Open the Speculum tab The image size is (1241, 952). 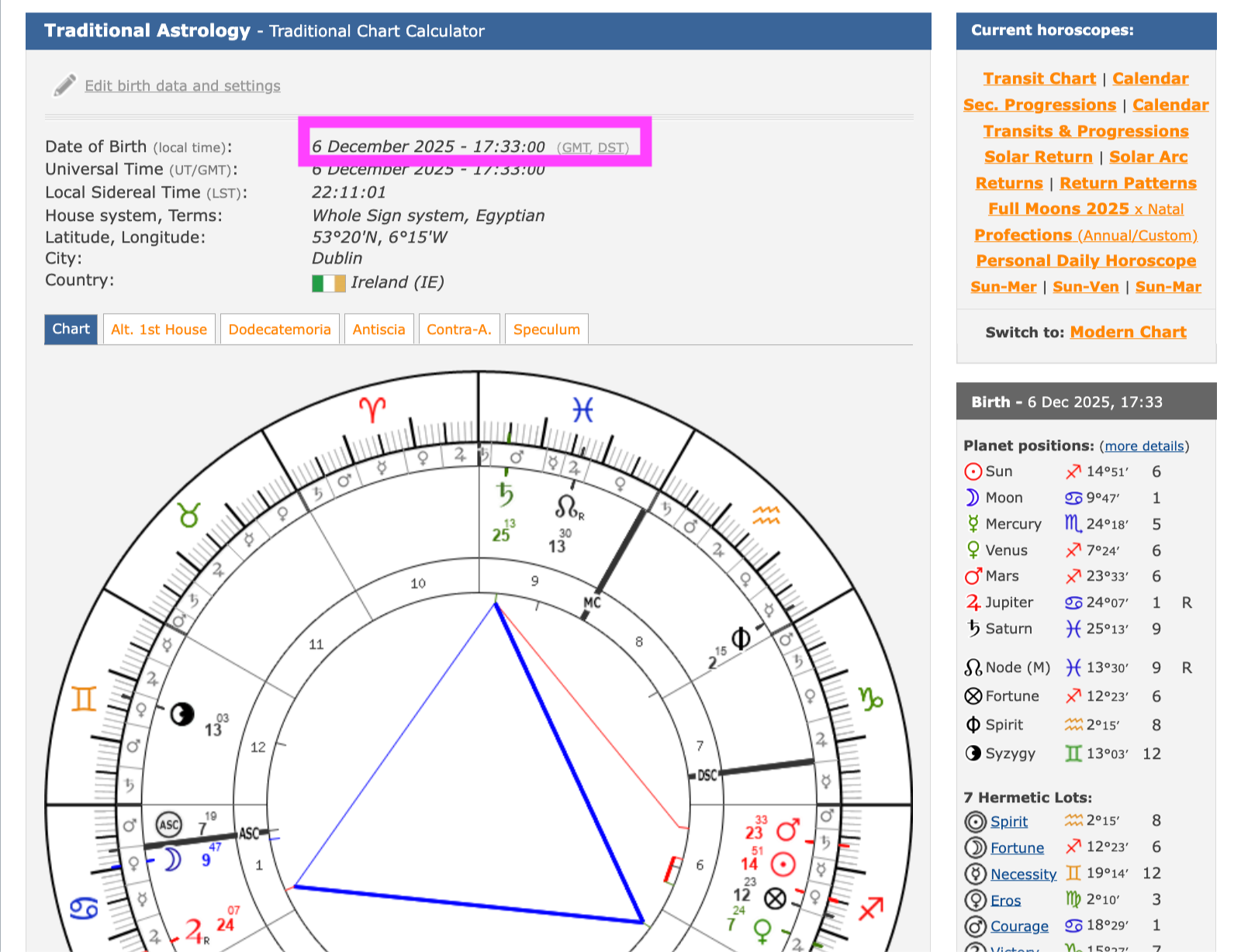(547, 329)
